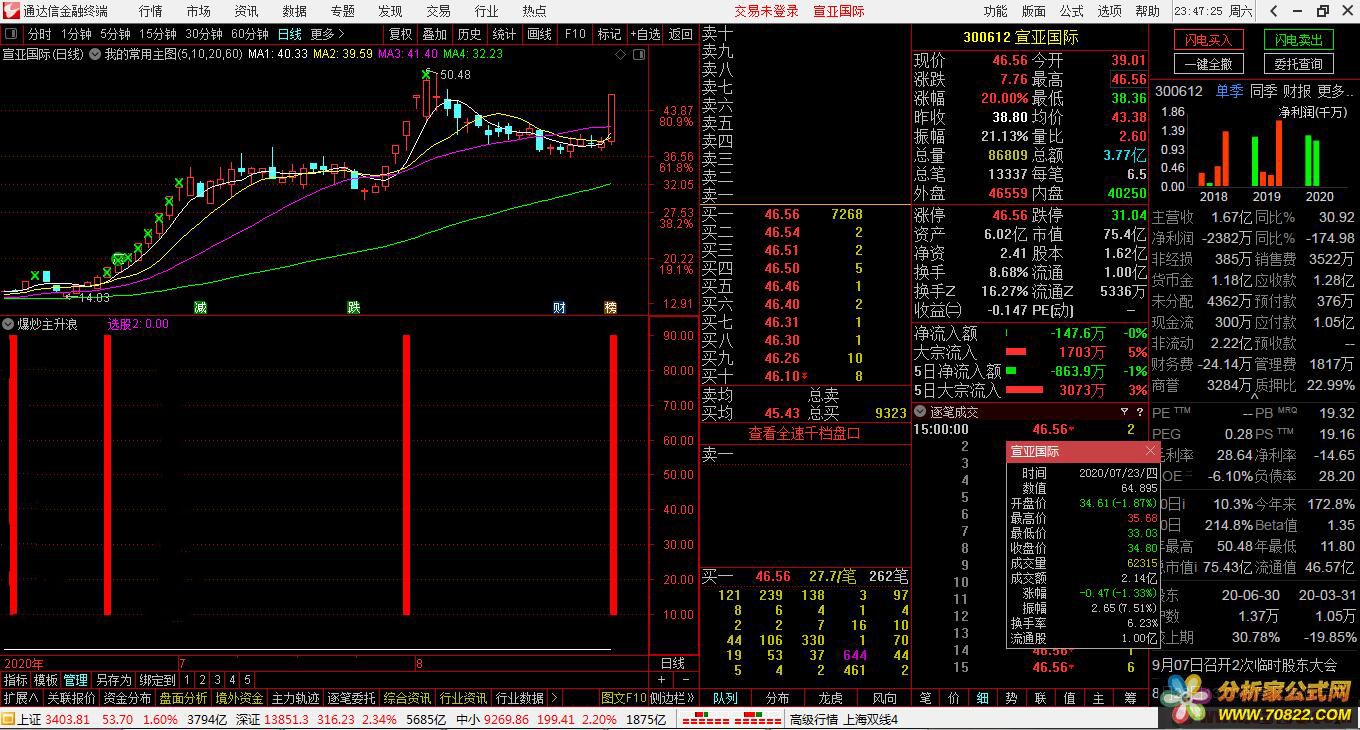Open the 公式 menu

1071,11
